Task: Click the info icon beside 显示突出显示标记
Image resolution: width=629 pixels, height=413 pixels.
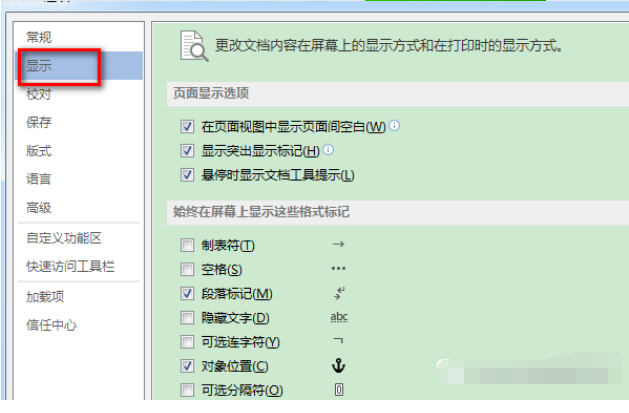Action: click(x=329, y=150)
